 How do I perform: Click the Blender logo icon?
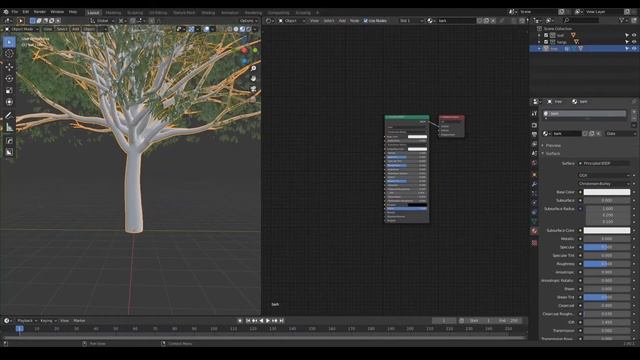click(x=6, y=12)
